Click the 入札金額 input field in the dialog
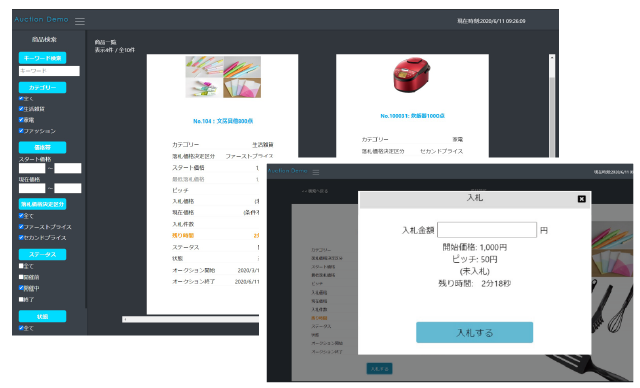640x388 pixels. click(x=487, y=230)
